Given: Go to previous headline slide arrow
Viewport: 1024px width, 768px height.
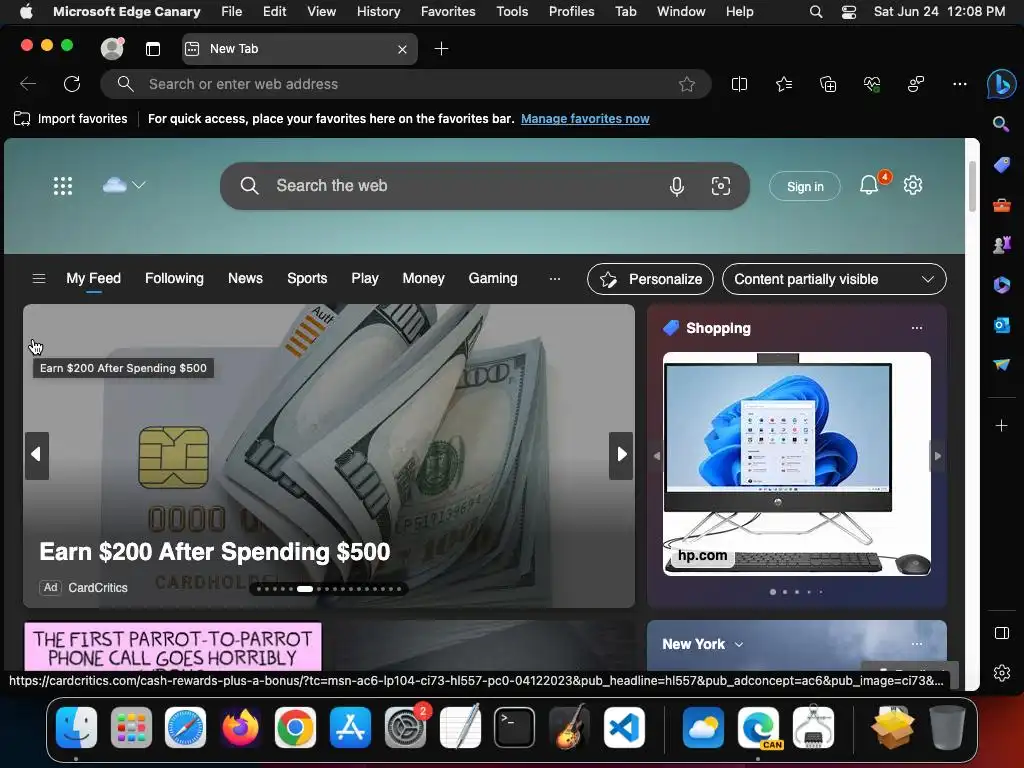Looking at the screenshot, I should (37, 455).
